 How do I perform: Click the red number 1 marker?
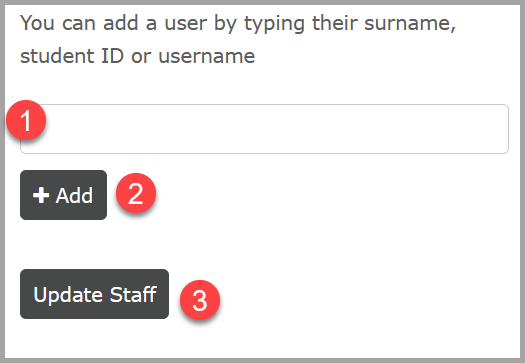26,120
